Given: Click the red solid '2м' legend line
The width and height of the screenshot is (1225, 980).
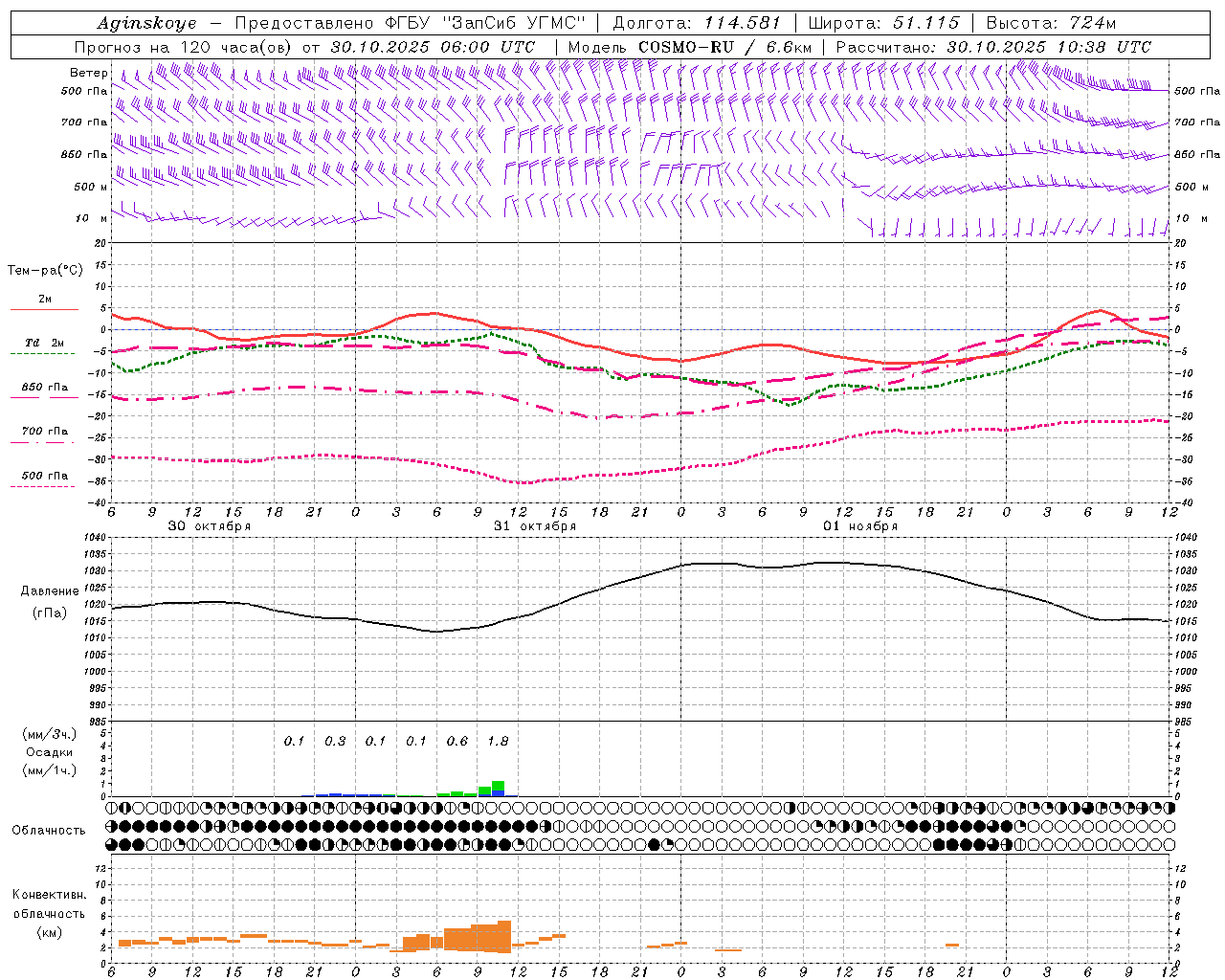Looking at the screenshot, I should 44,309.
